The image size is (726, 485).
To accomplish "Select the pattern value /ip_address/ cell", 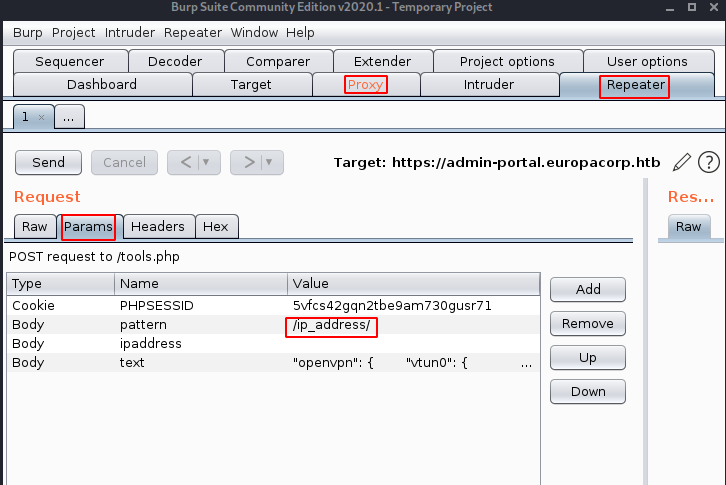I will tap(331, 325).
